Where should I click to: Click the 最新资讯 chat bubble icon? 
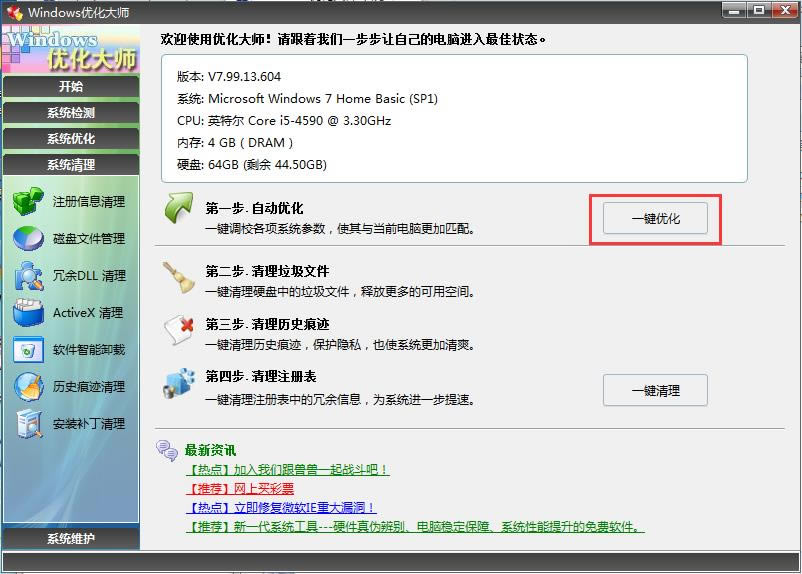[x=167, y=451]
